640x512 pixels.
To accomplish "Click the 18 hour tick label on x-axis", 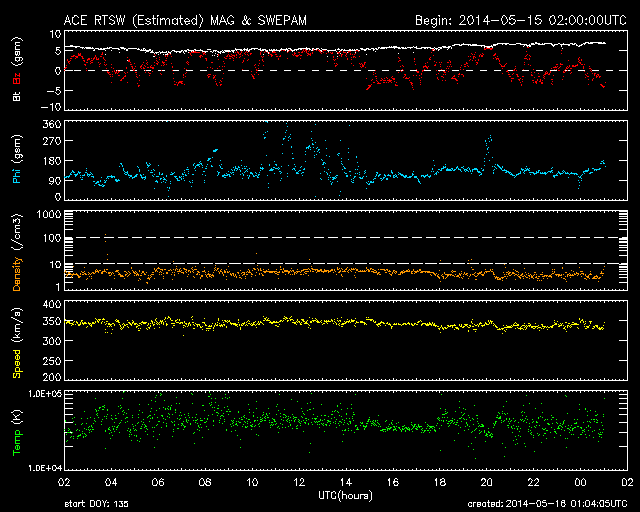I will pyautogui.click(x=439, y=483).
